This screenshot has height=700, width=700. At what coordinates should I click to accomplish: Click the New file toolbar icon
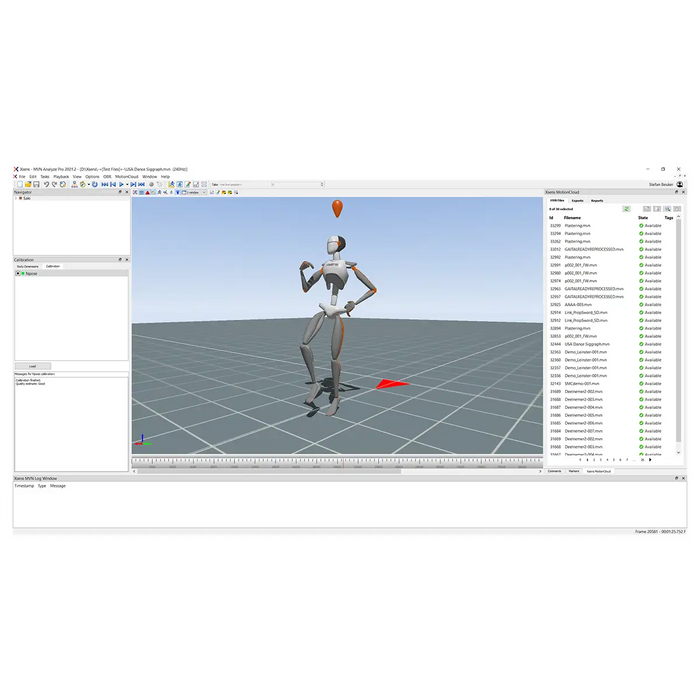19,185
